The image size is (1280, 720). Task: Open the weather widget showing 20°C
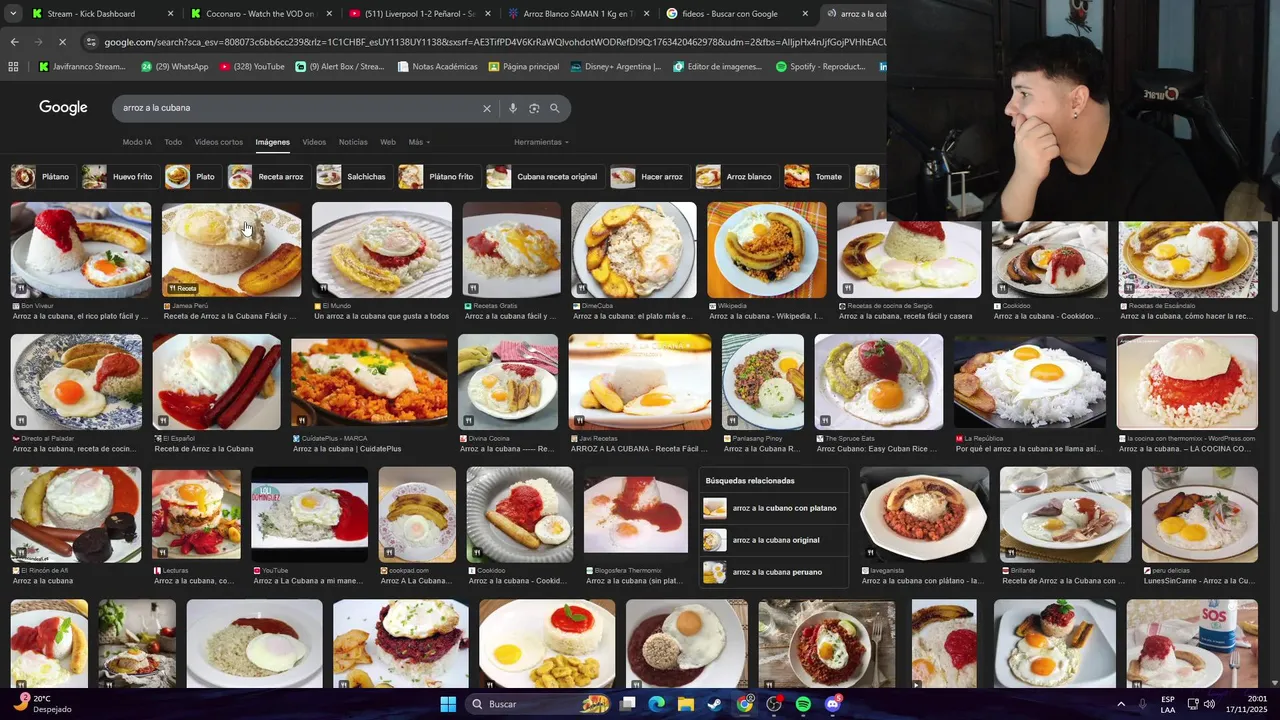pyautogui.click(x=42, y=704)
